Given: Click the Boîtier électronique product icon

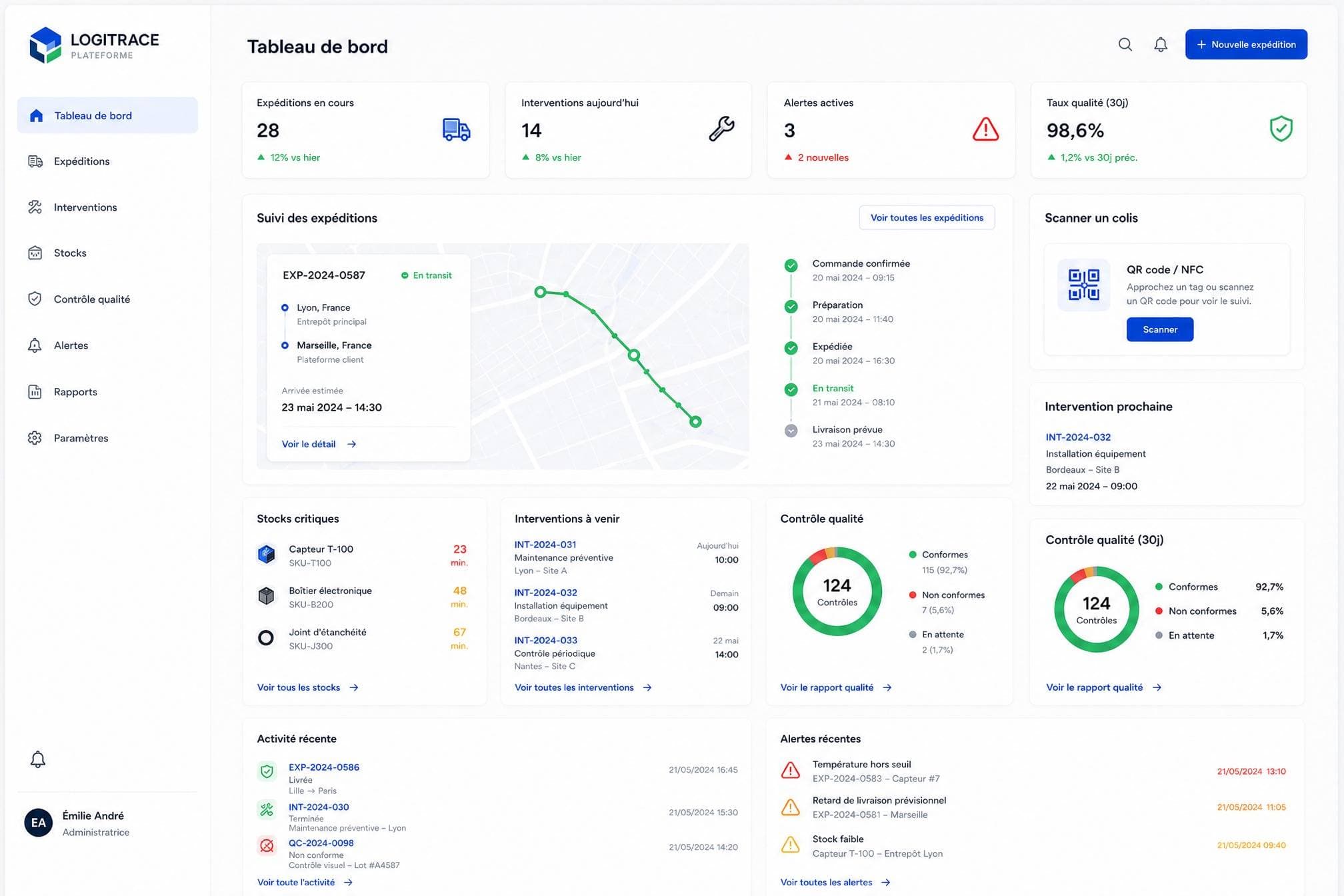Looking at the screenshot, I should [x=266, y=595].
